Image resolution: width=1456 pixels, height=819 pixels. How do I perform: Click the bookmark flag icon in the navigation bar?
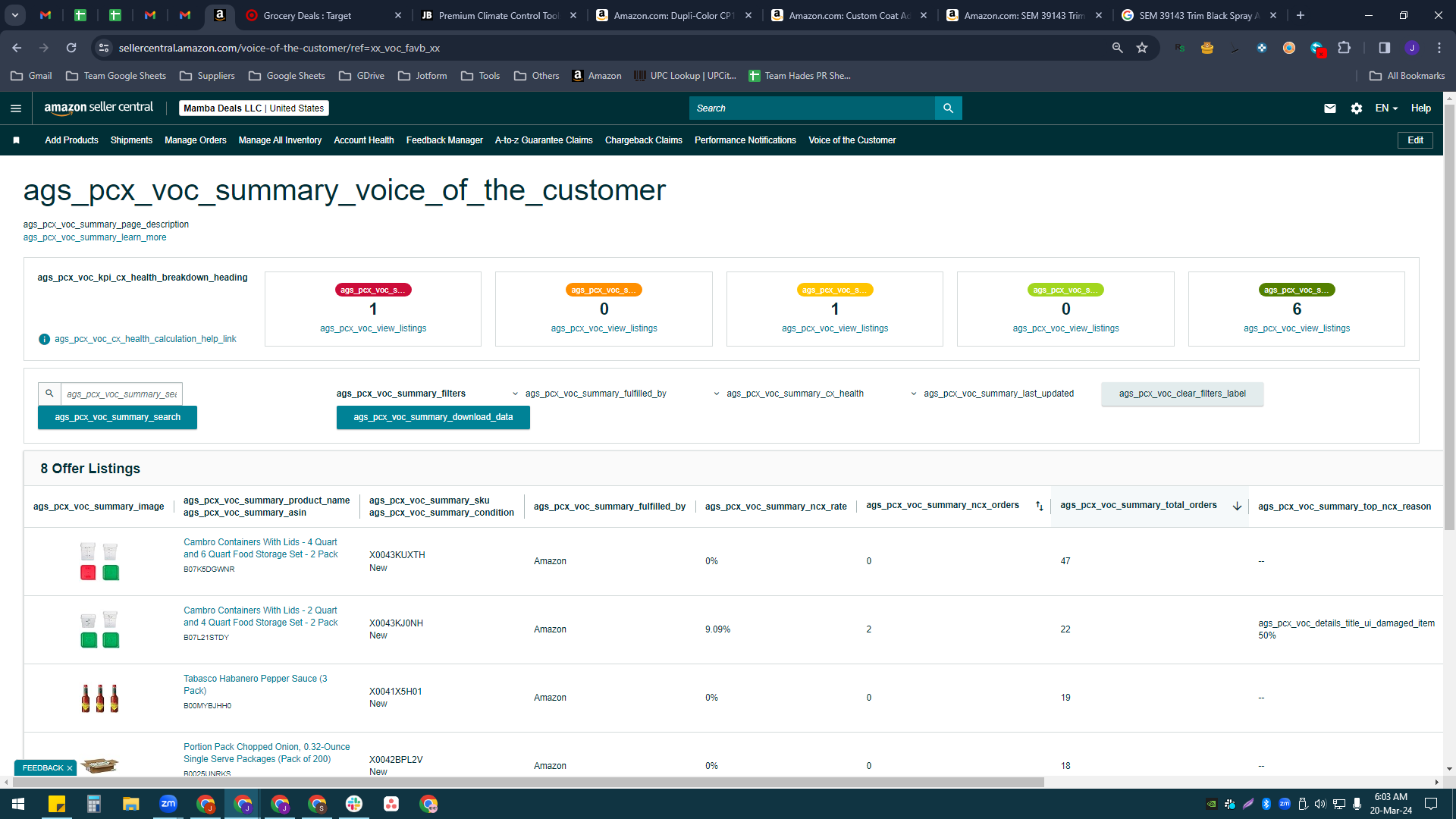(16, 140)
